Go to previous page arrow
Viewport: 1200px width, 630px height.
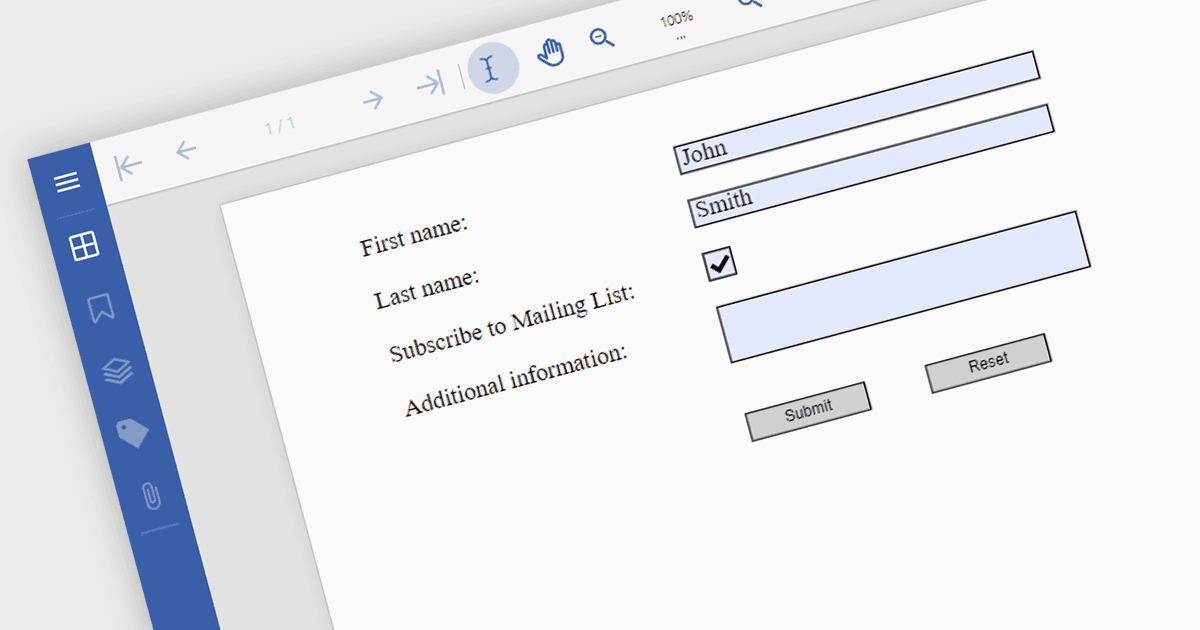186,150
